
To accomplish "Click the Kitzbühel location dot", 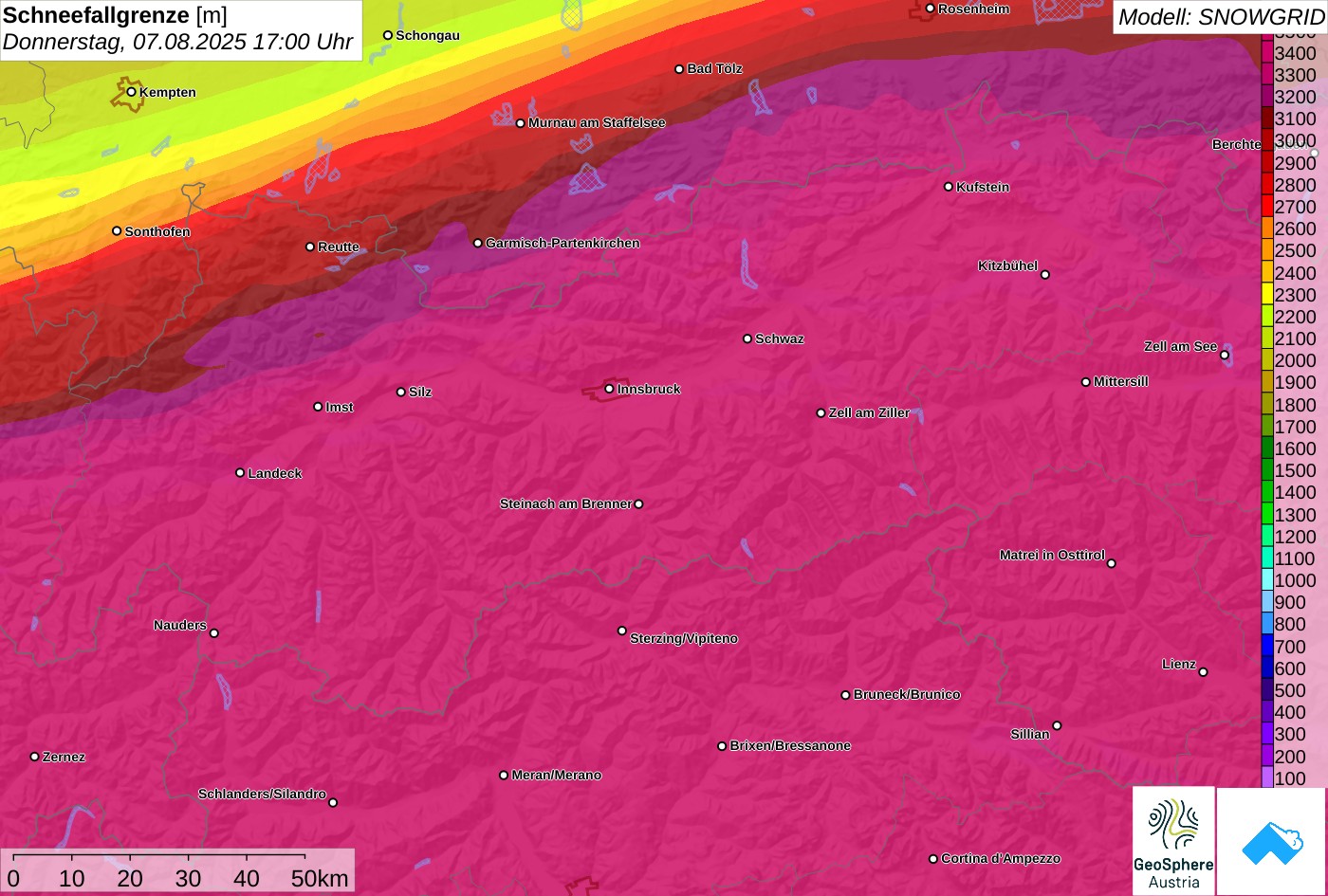I will point(1045,275).
